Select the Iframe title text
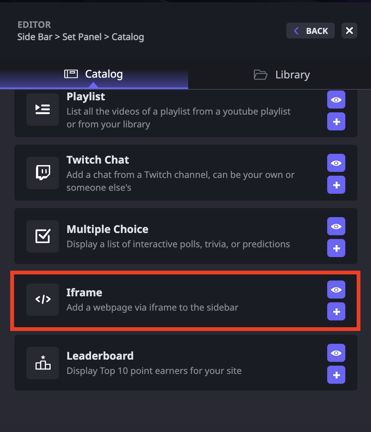The image size is (371, 432). (x=84, y=292)
